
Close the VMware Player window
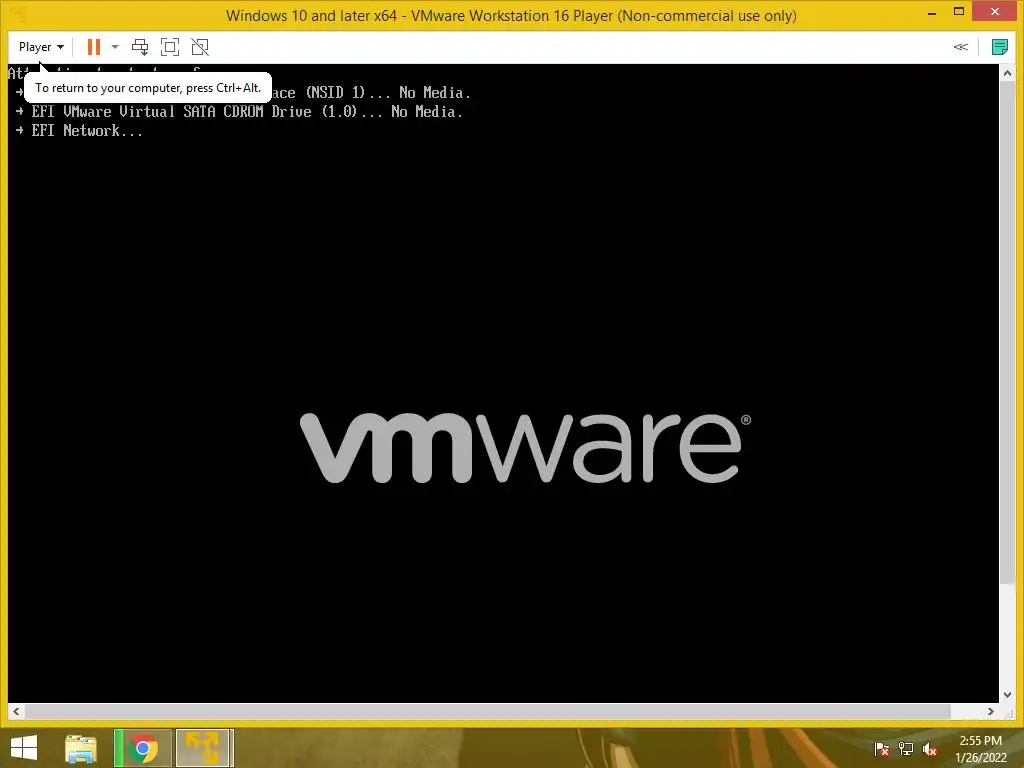(995, 12)
